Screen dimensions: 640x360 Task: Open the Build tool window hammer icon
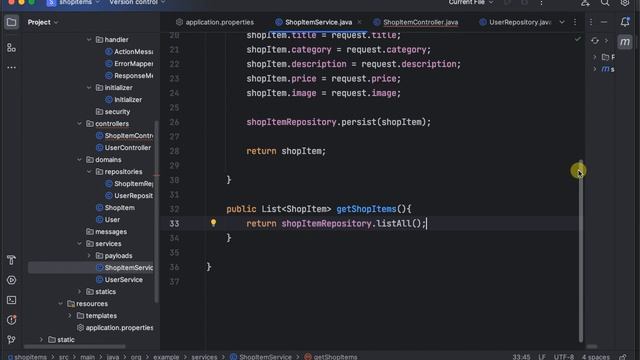click(x=11, y=260)
